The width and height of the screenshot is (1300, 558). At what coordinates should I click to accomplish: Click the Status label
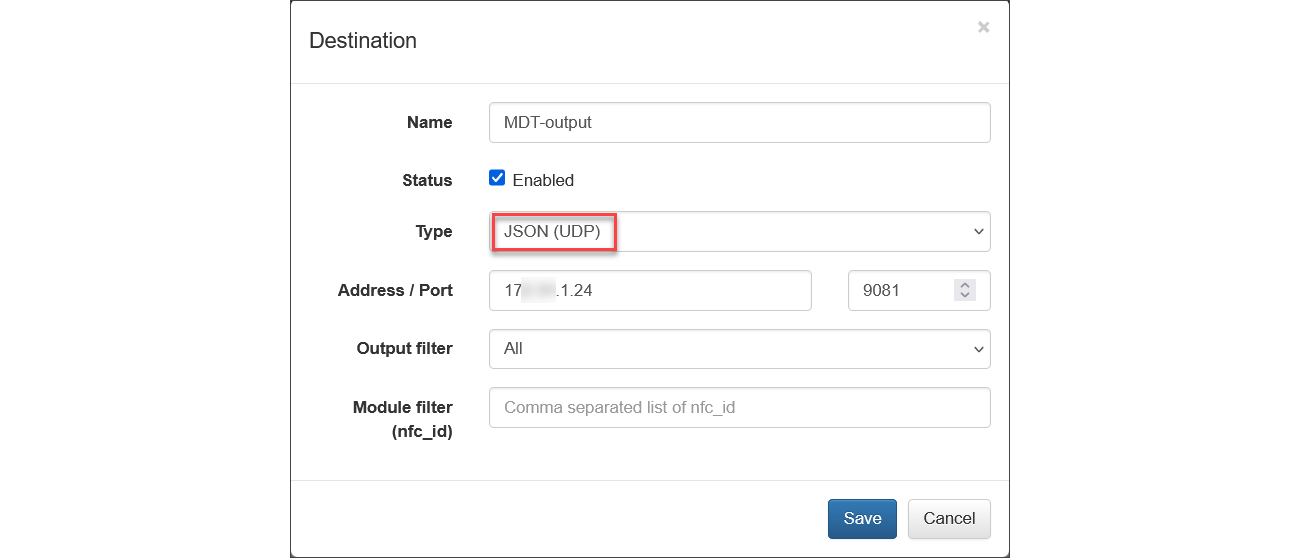click(427, 181)
